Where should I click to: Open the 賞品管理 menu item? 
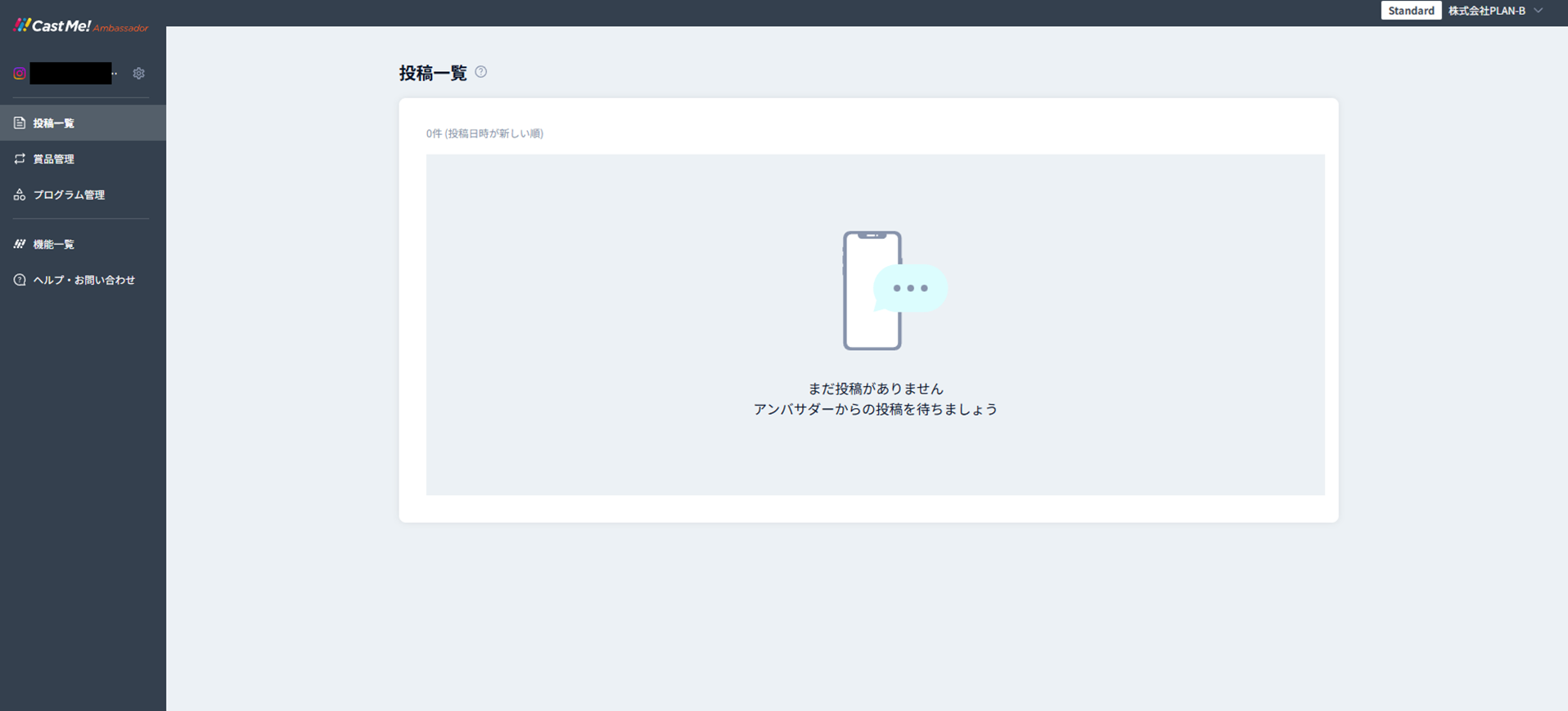[x=54, y=160]
